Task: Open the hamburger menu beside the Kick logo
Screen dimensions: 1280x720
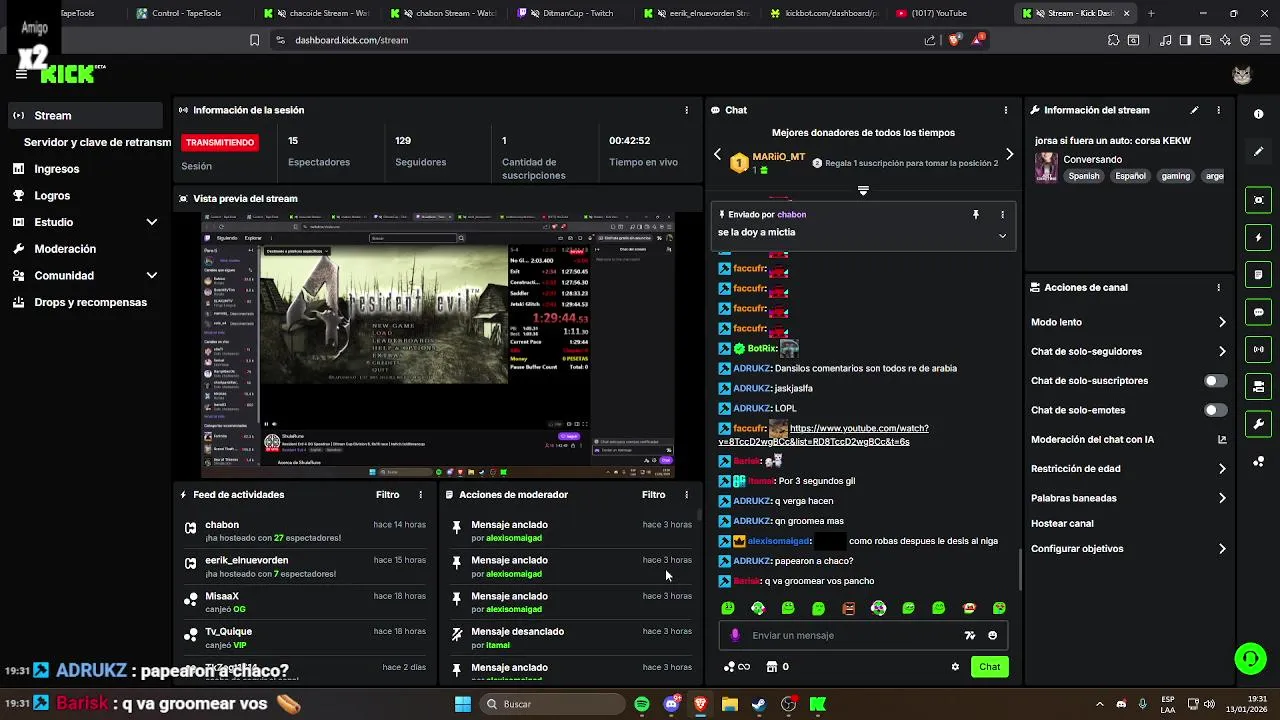Action: (x=21, y=74)
